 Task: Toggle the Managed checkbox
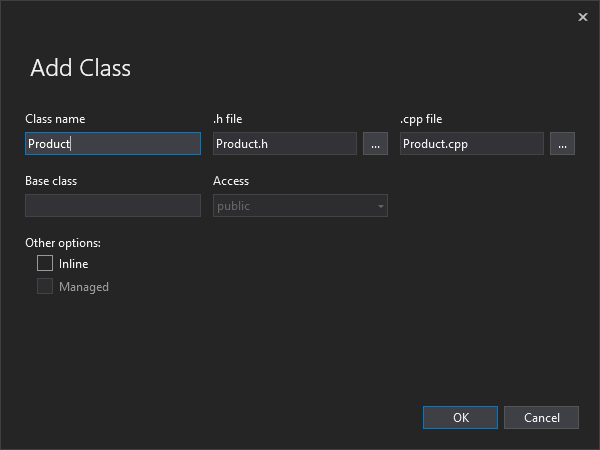tap(45, 286)
